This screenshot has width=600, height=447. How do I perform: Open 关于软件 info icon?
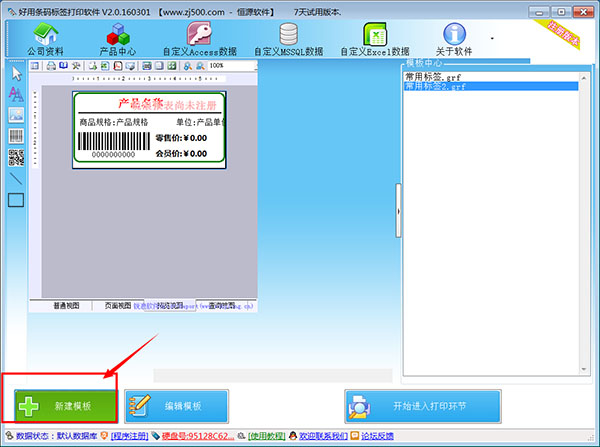click(454, 34)
